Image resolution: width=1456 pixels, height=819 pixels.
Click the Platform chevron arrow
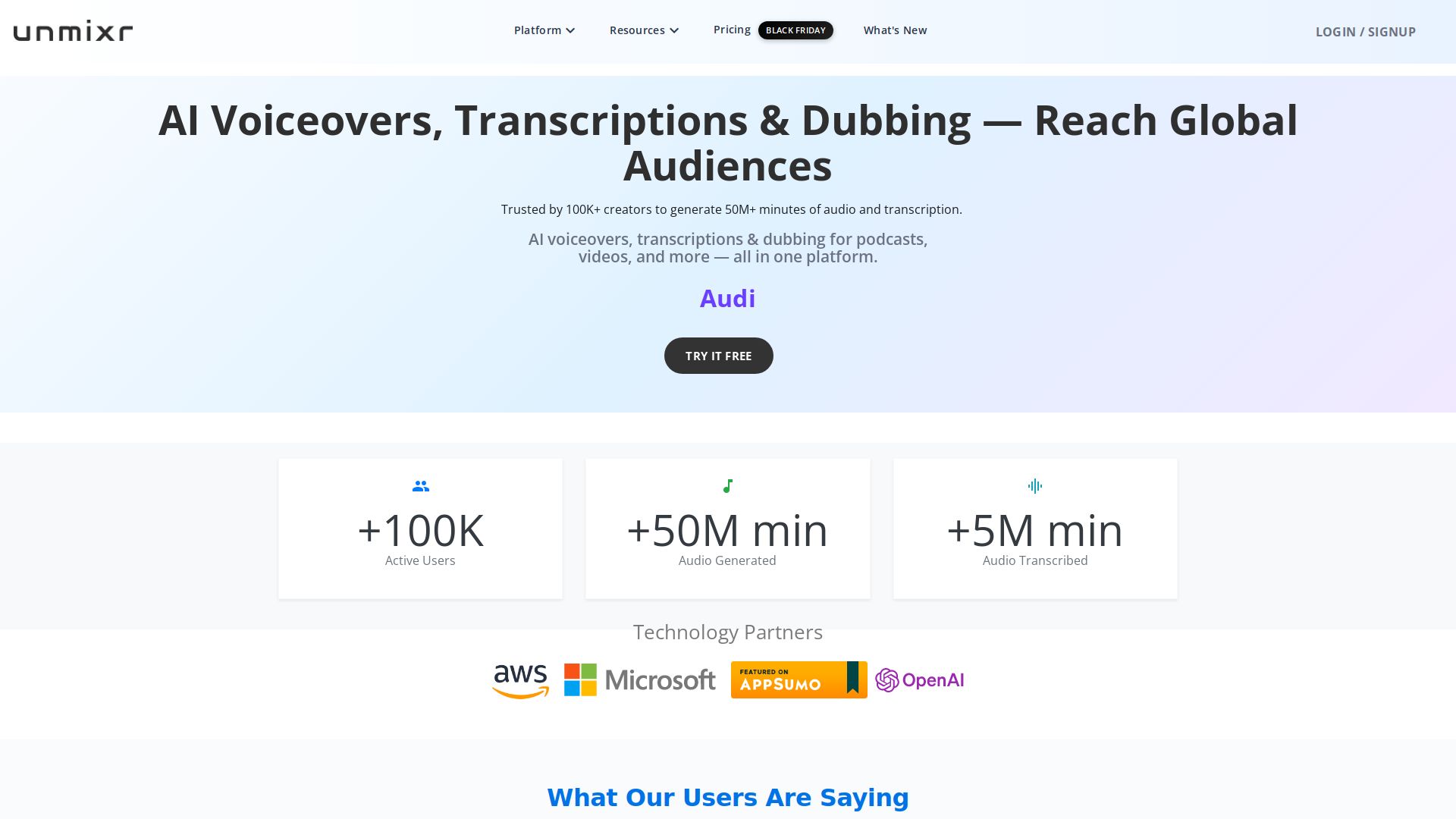[570, 30]
